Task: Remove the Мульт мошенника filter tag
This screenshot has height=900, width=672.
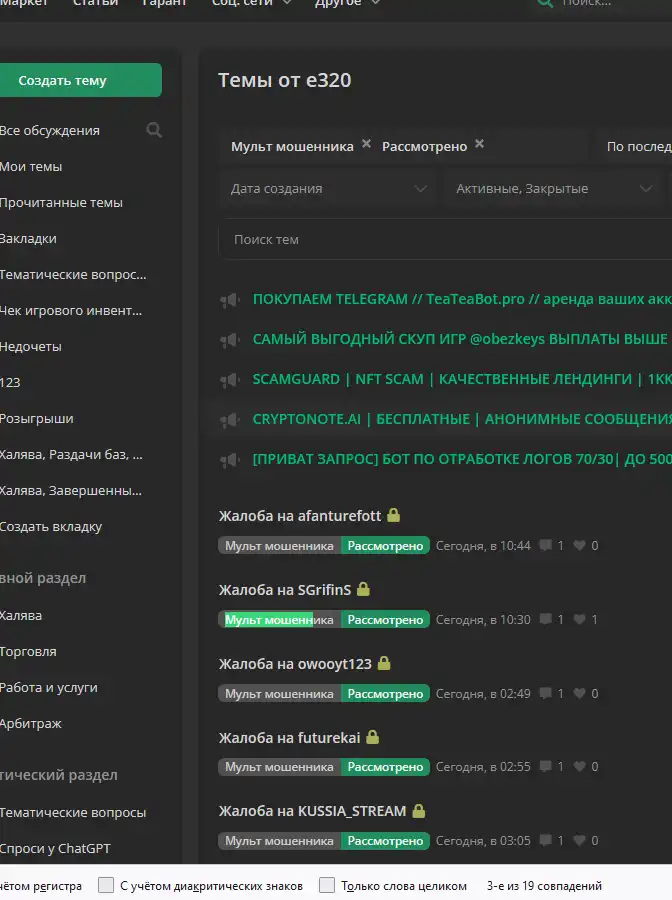Action: click(366, 144)
